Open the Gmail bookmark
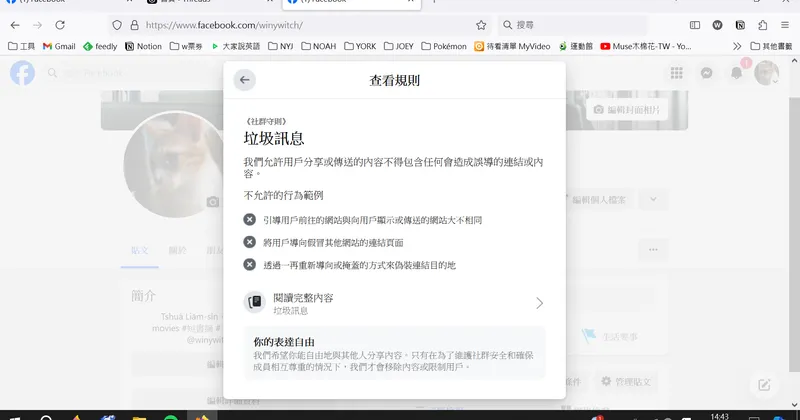The width and height of the screenshot is (800, 420). [x=59, y=46]
